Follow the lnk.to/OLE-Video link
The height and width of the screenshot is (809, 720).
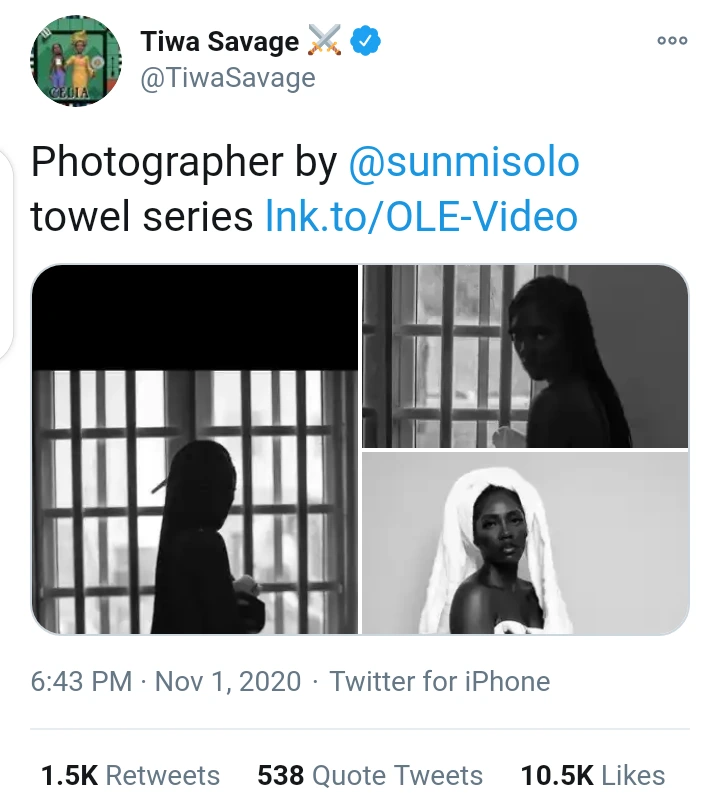421,215
